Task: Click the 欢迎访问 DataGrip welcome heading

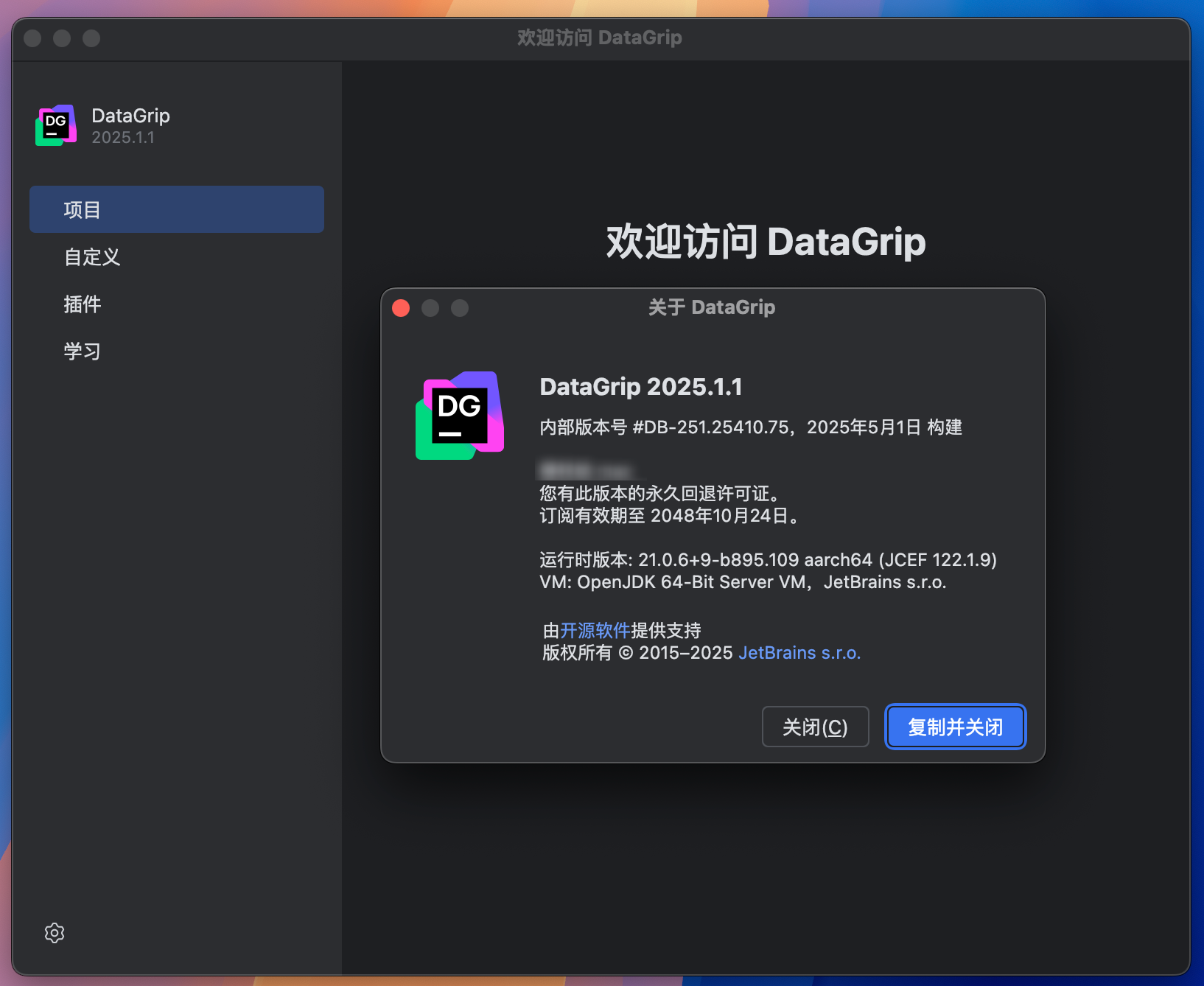Action: 766,242
